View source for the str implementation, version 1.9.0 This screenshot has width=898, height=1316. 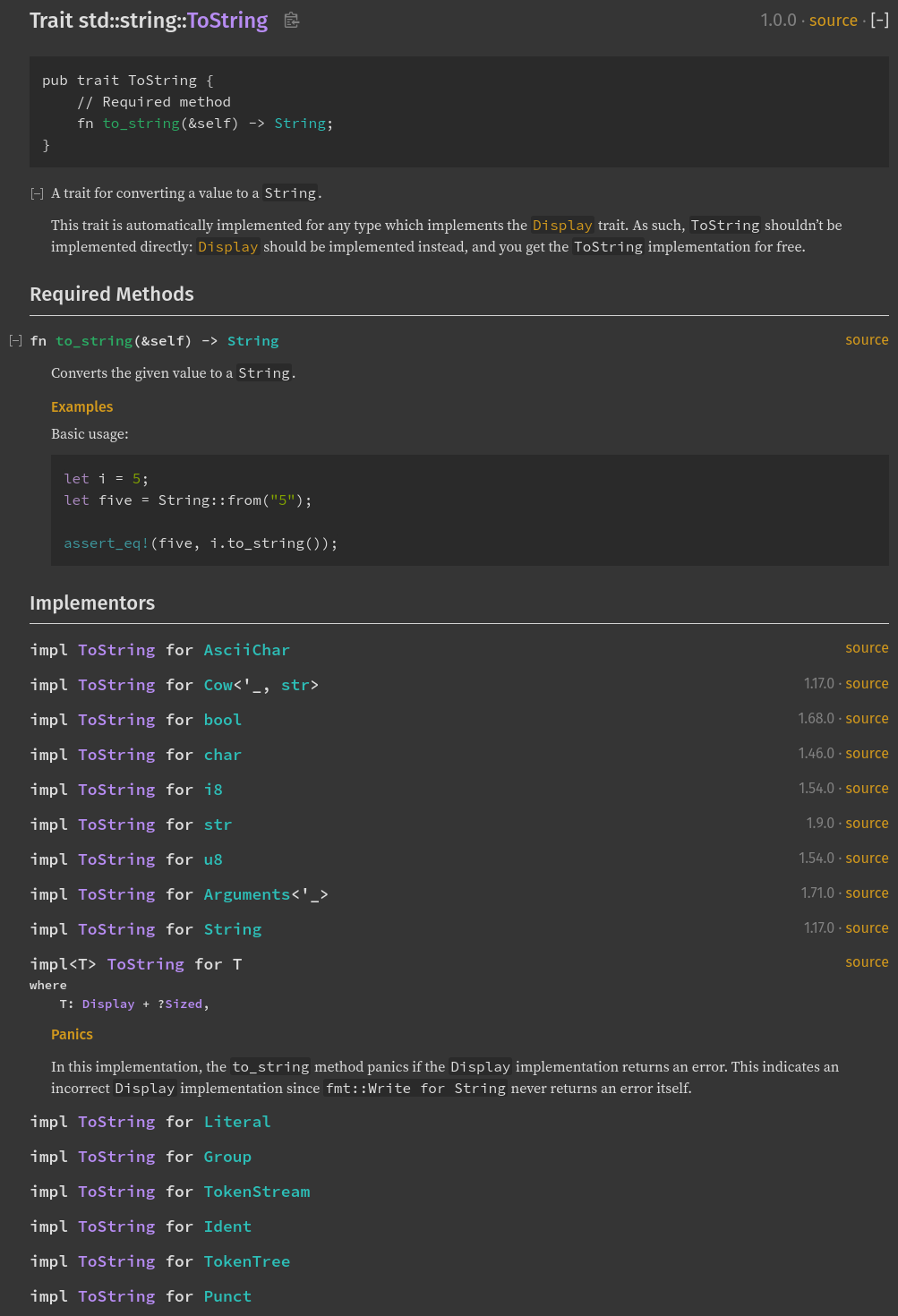pyautogui.click(x=867, y=824)
